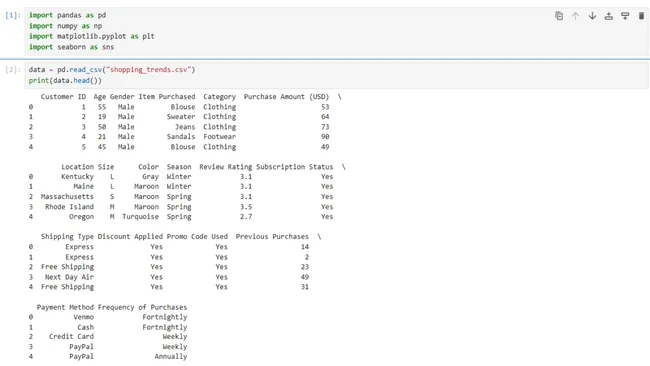Click the "Turquoise" color value
650x366 pixels.
coord(140,216)
